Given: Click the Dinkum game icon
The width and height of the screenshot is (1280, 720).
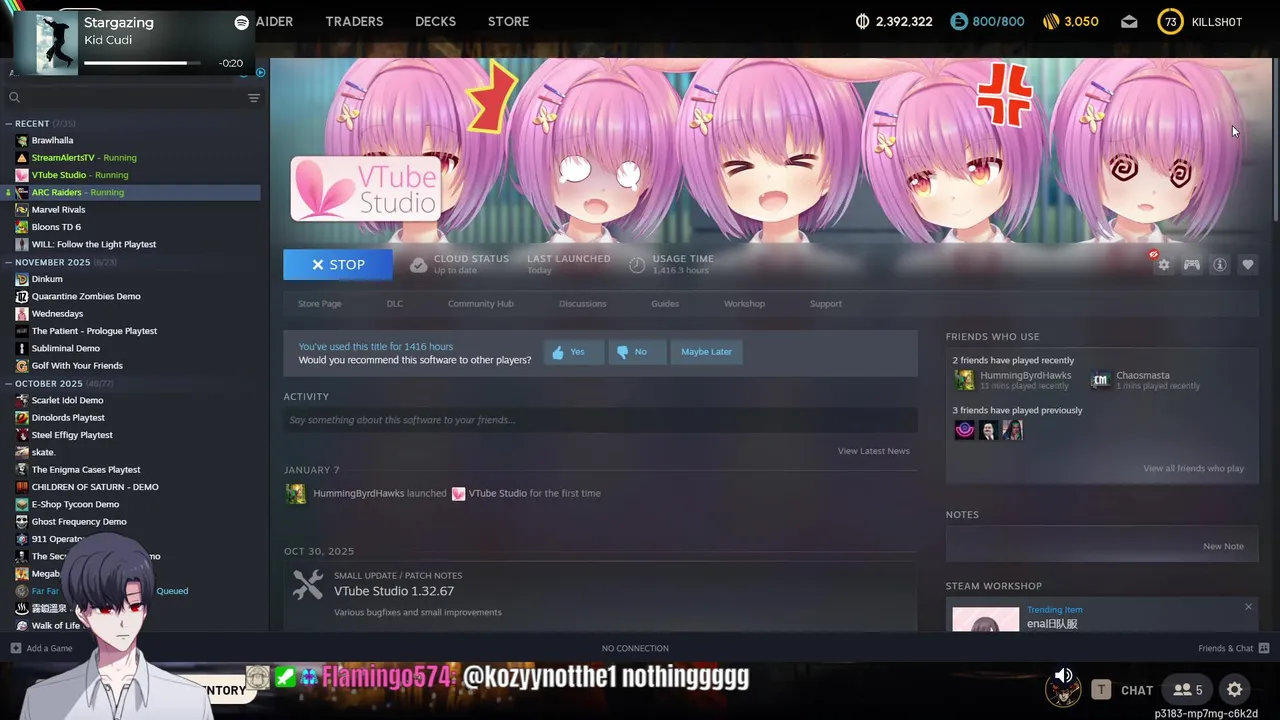Looking at the screenshot, I should [x=22, y=279].
